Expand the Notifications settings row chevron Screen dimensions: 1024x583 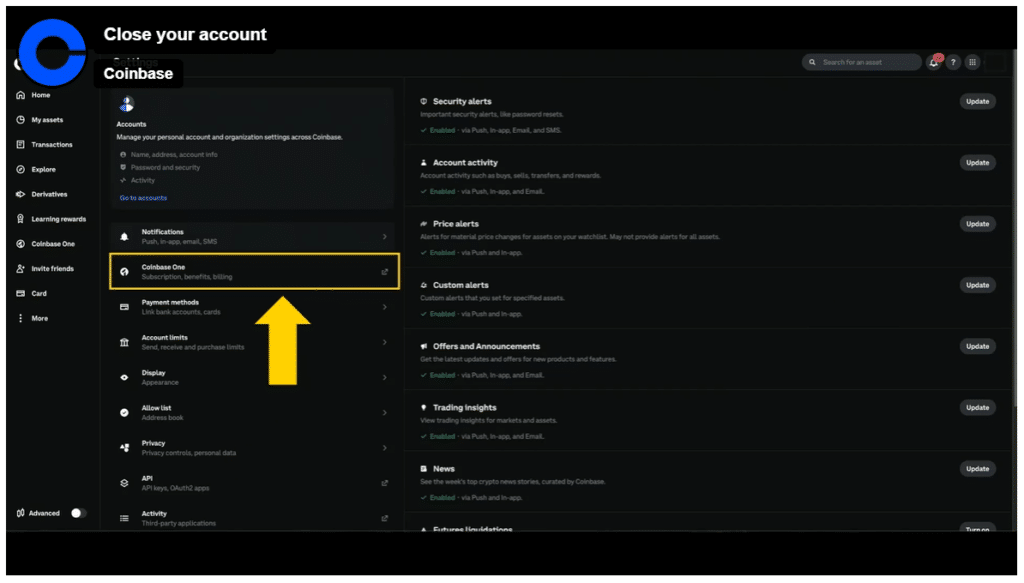tap(385, 237)
